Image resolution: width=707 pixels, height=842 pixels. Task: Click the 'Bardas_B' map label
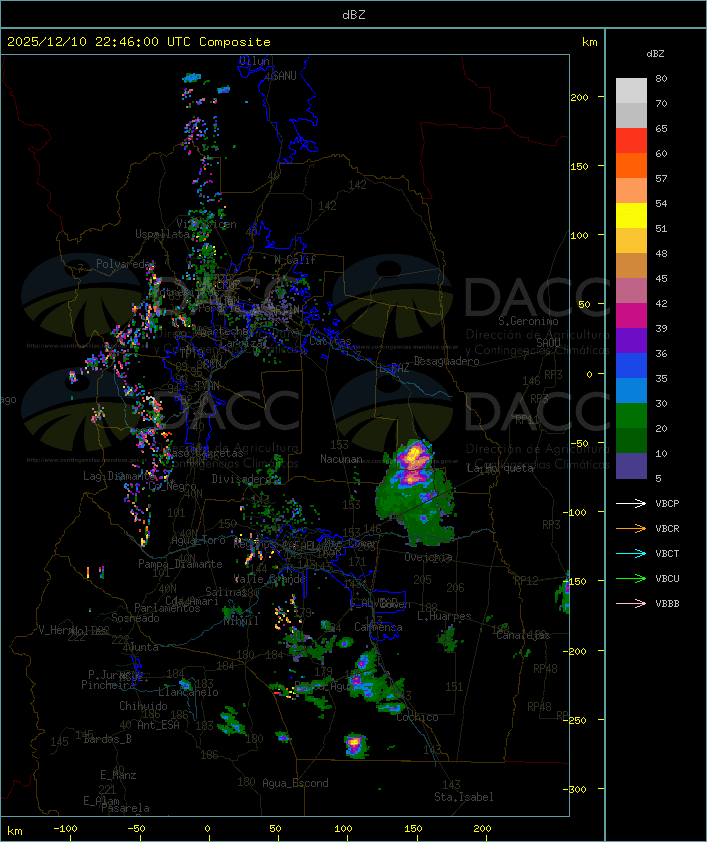[x=107, y=739]
